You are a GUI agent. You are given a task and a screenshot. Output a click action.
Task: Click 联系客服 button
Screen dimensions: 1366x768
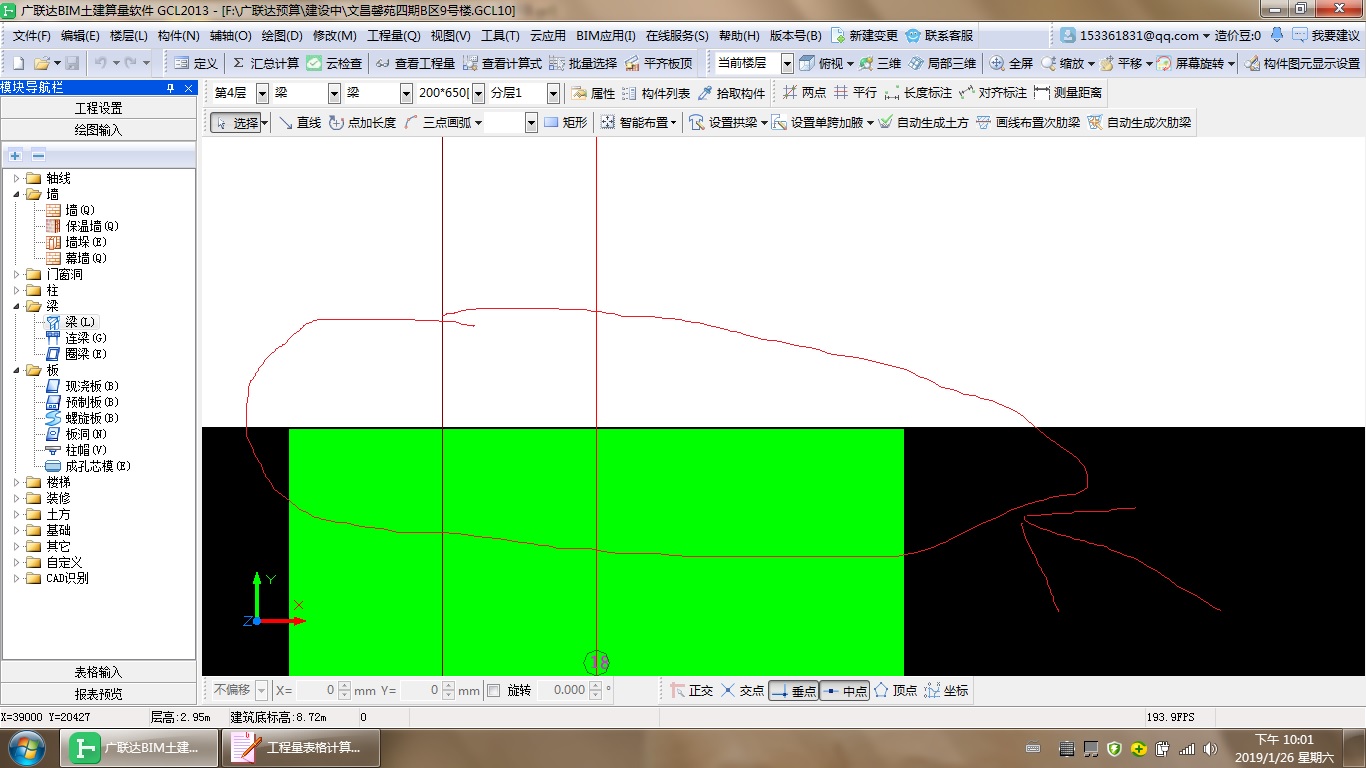pyautogui.click(x=939, y=35)
